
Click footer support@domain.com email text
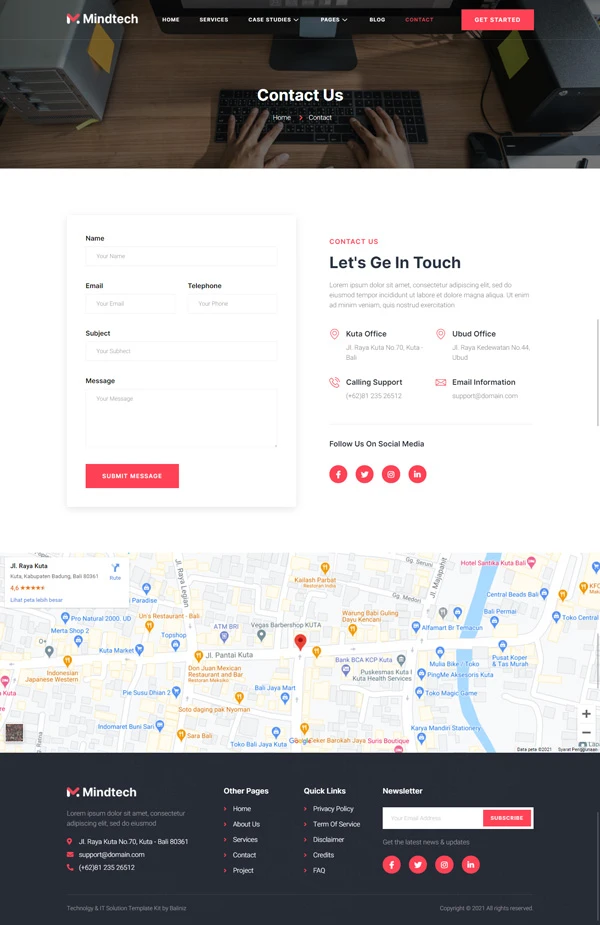[x=112, y=854]
